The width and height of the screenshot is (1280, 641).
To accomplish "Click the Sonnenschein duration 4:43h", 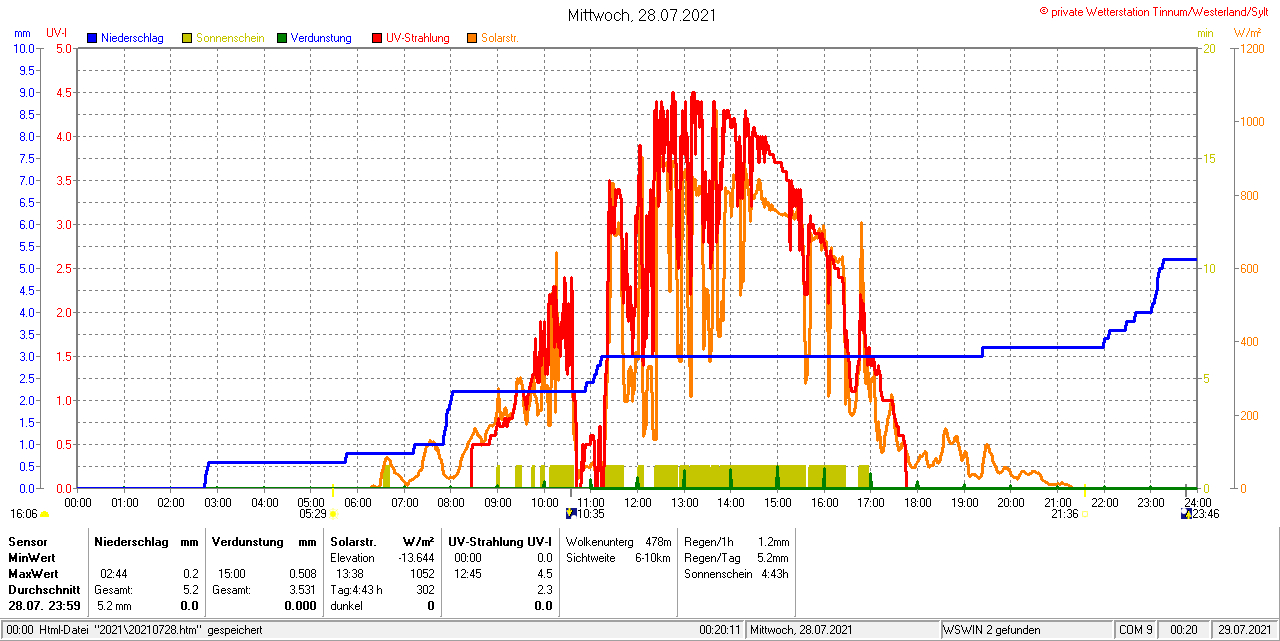I will pos(773,573).
